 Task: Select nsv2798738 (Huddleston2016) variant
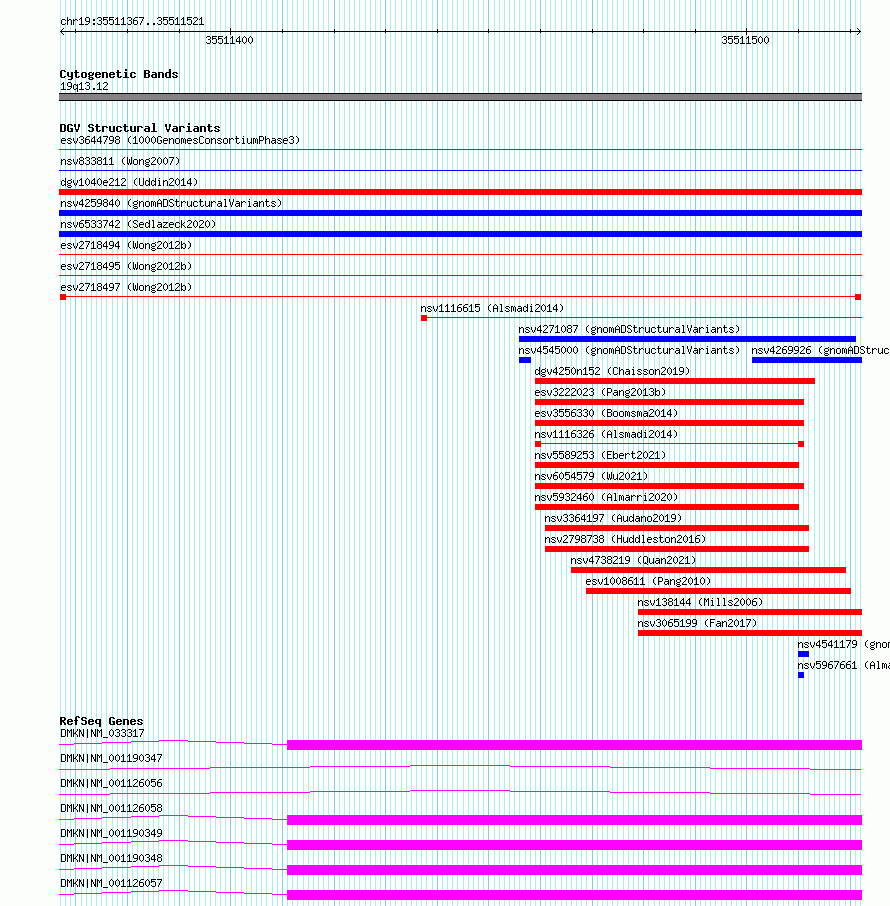(625, 539)
